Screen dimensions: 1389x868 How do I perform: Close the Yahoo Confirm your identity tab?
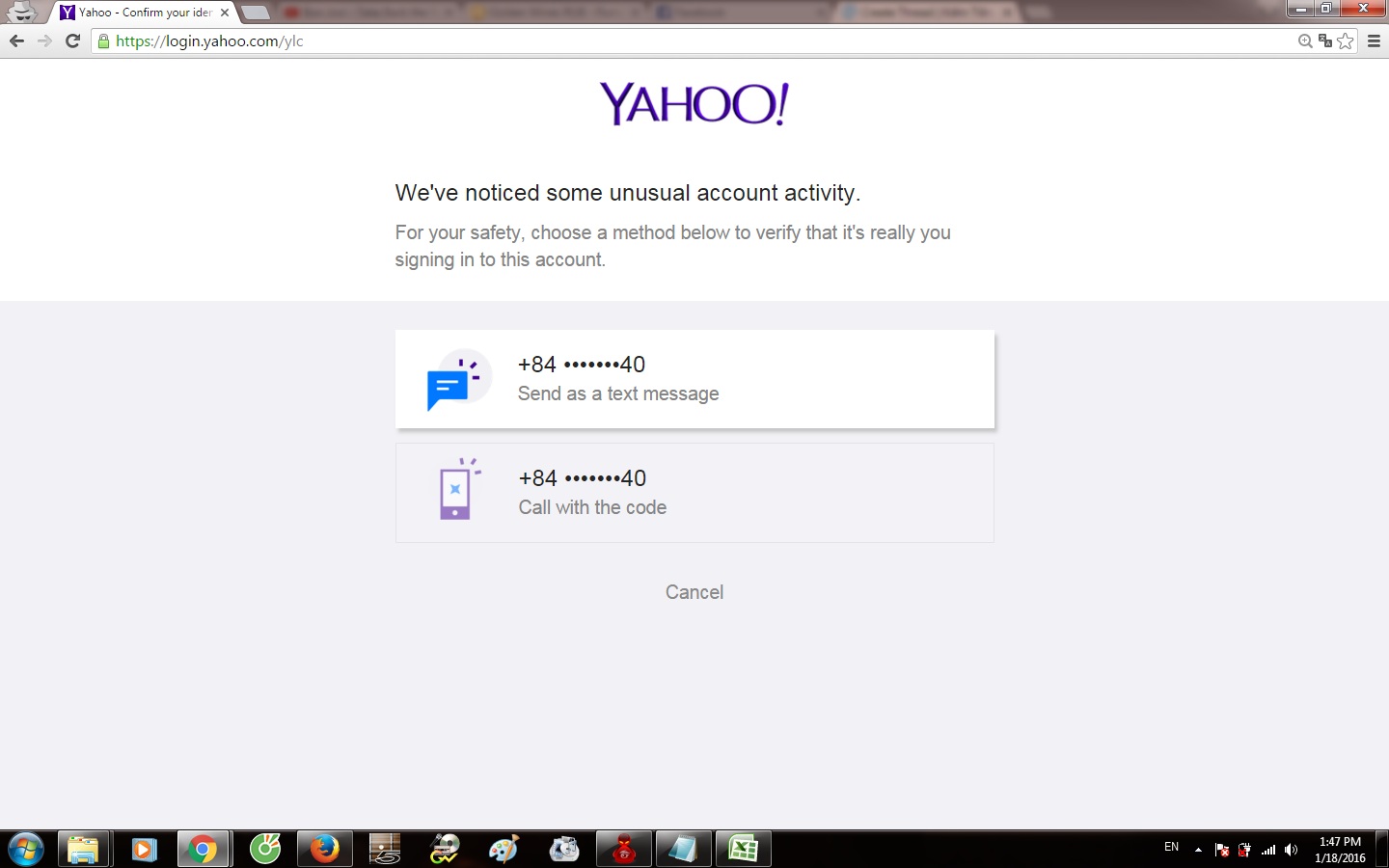pyautogui.click(x=225, y=13)
